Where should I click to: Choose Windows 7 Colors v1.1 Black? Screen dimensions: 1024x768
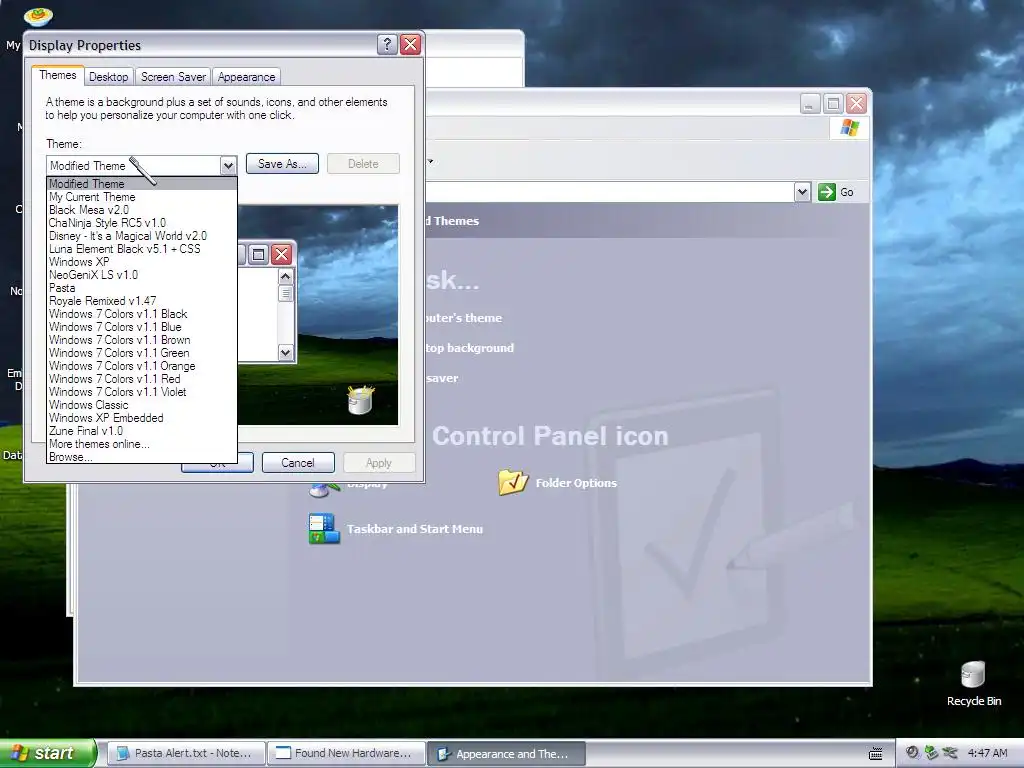141,314
